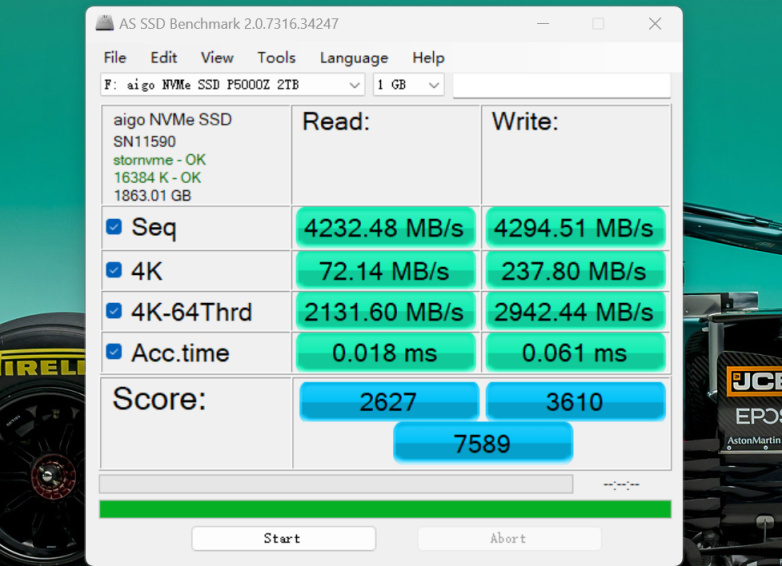Click the Abort button

(x=509, y=539)
